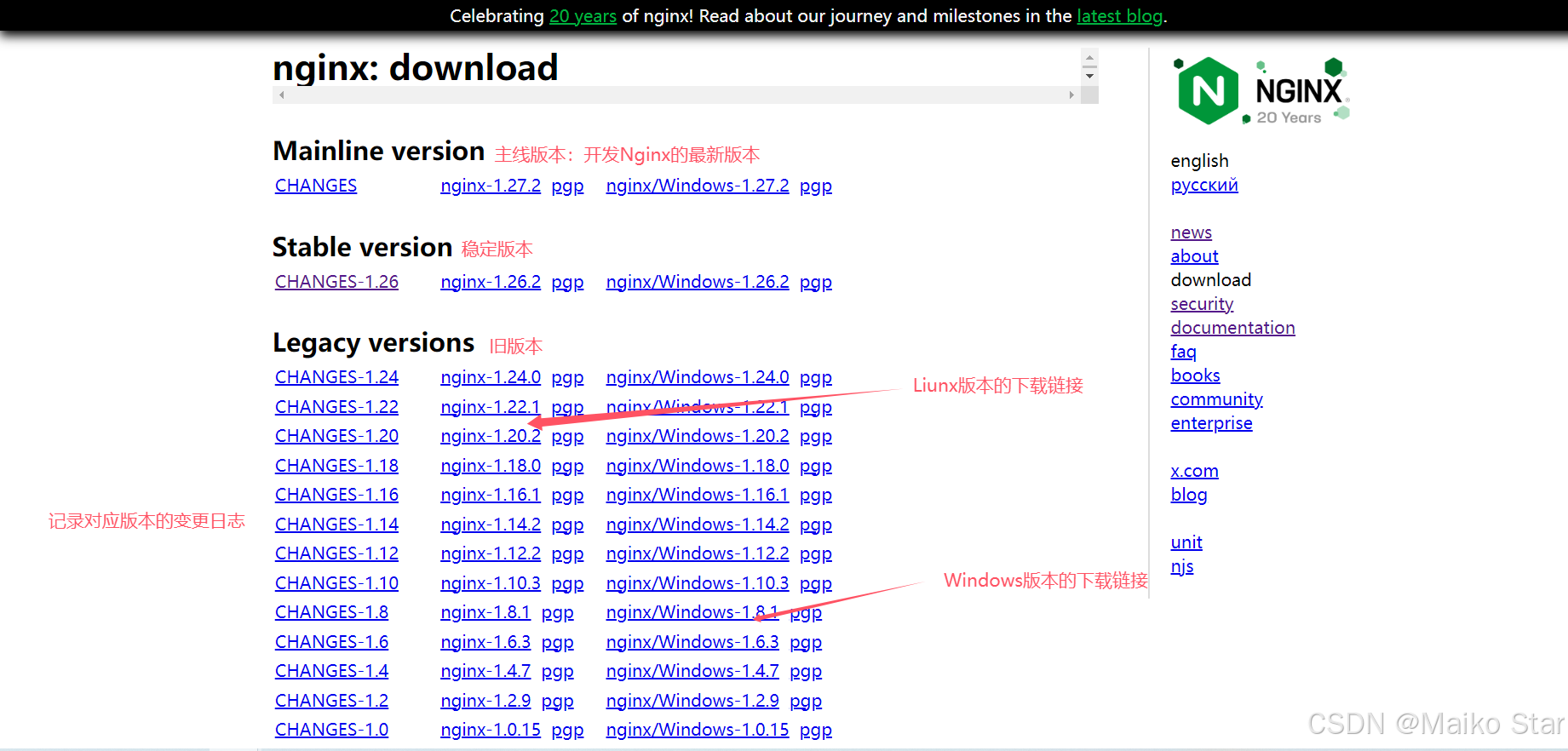
Task: Click the scroll up arrow beside the title
Action: tap(1089, 58)
